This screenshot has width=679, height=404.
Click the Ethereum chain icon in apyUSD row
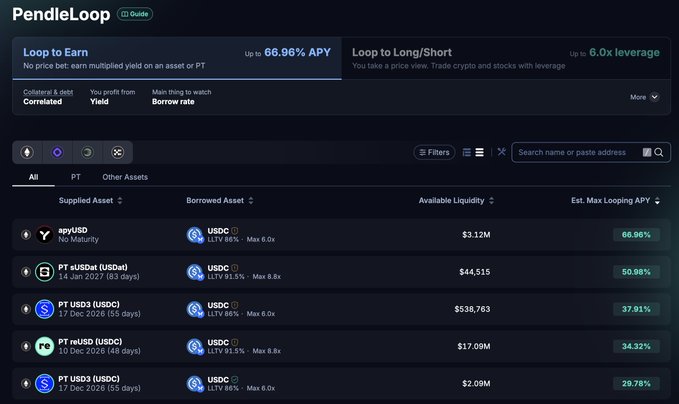tap(26, 235)
